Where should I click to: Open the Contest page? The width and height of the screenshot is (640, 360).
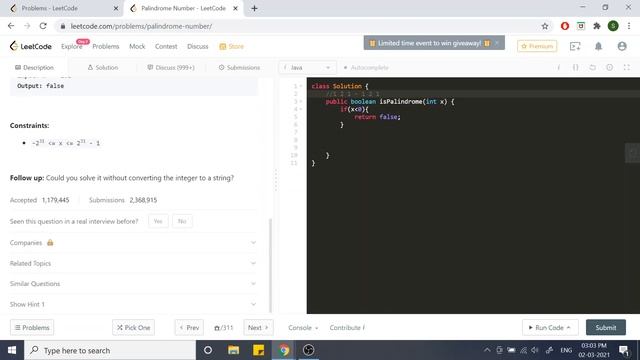point(166,47)
